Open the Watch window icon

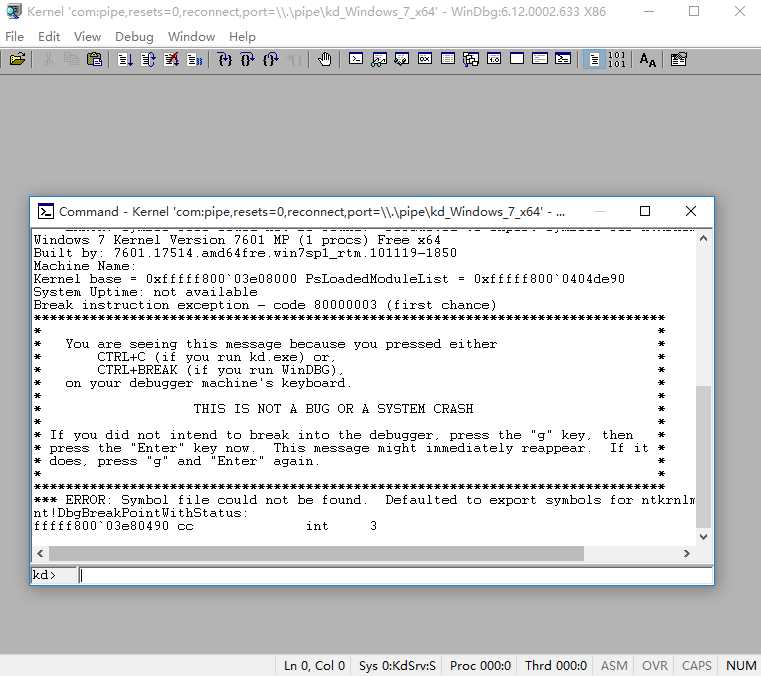coord(379,59)
